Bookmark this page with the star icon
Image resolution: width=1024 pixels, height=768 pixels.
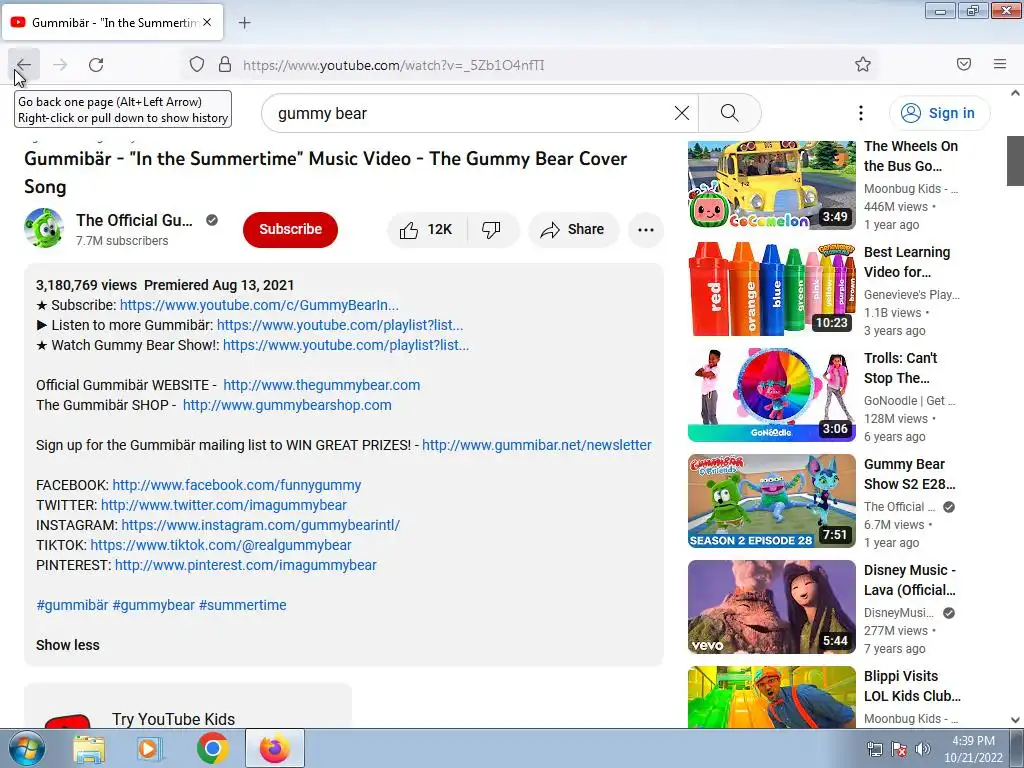(x=863, y=65)
